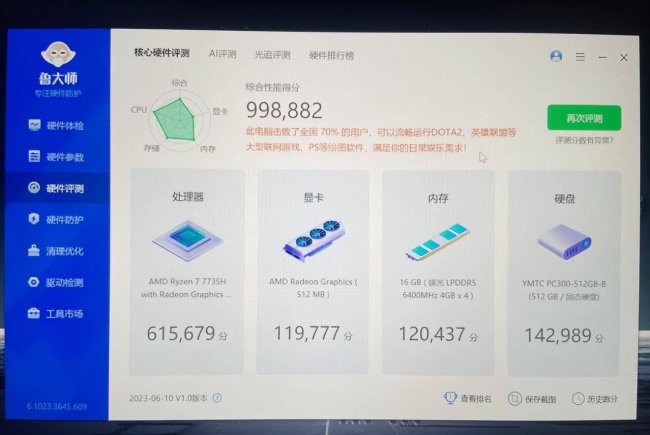
Task: Switch to the 硬件排行榜 tab
Action: [x=332, y=56]
